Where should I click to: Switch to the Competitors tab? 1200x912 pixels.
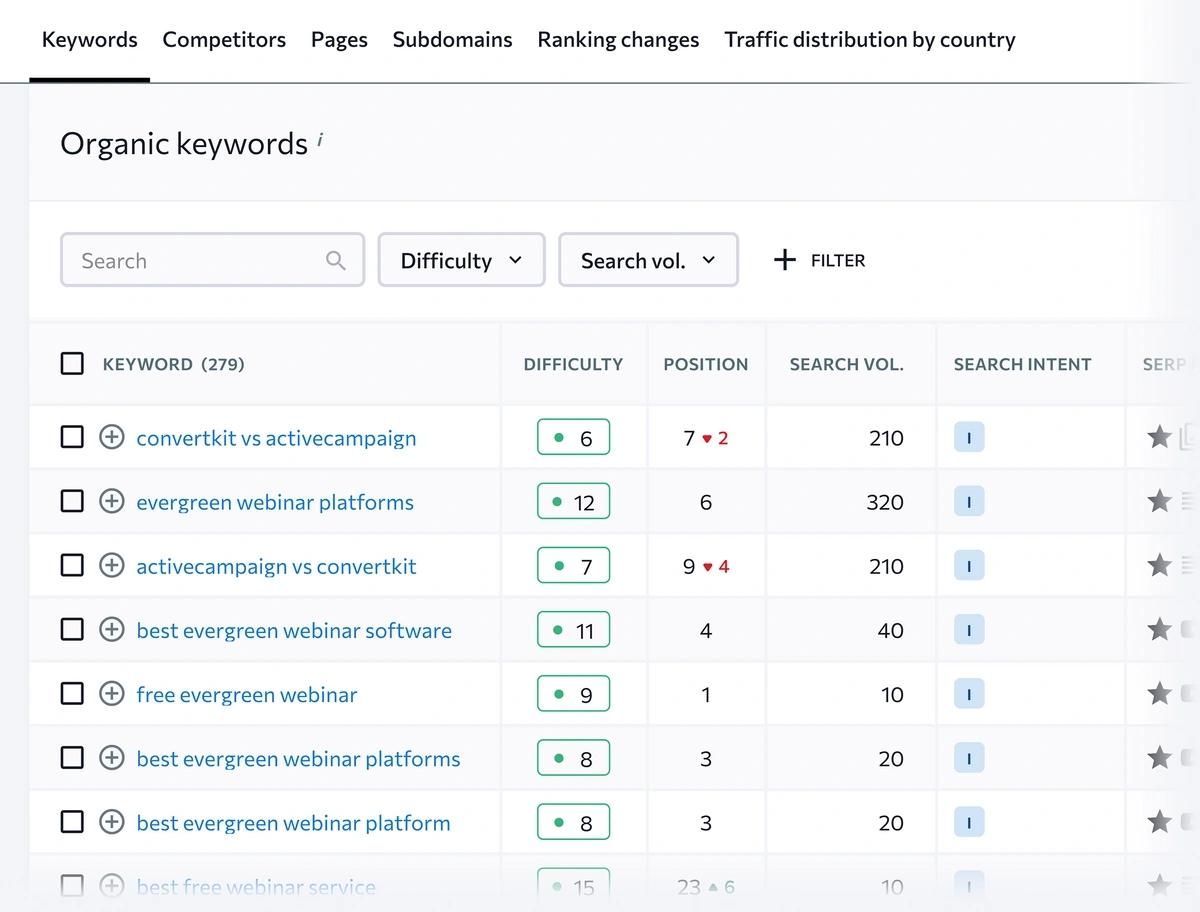tap(224, 40)
